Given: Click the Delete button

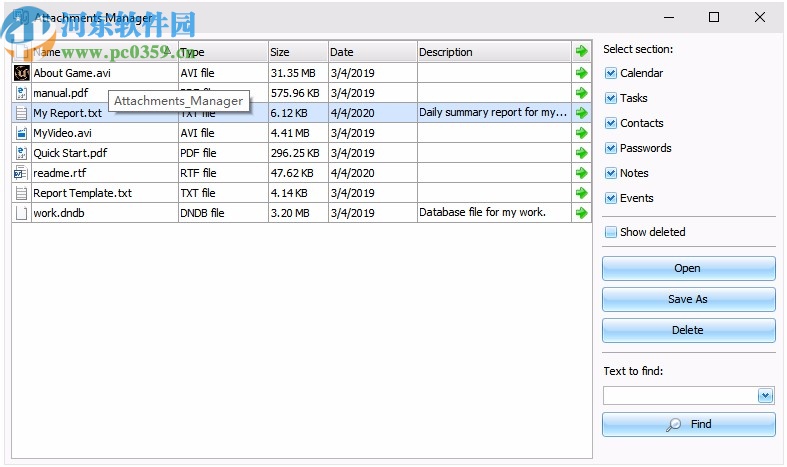Looking at the screenshot, I should (x=689, y=330).
